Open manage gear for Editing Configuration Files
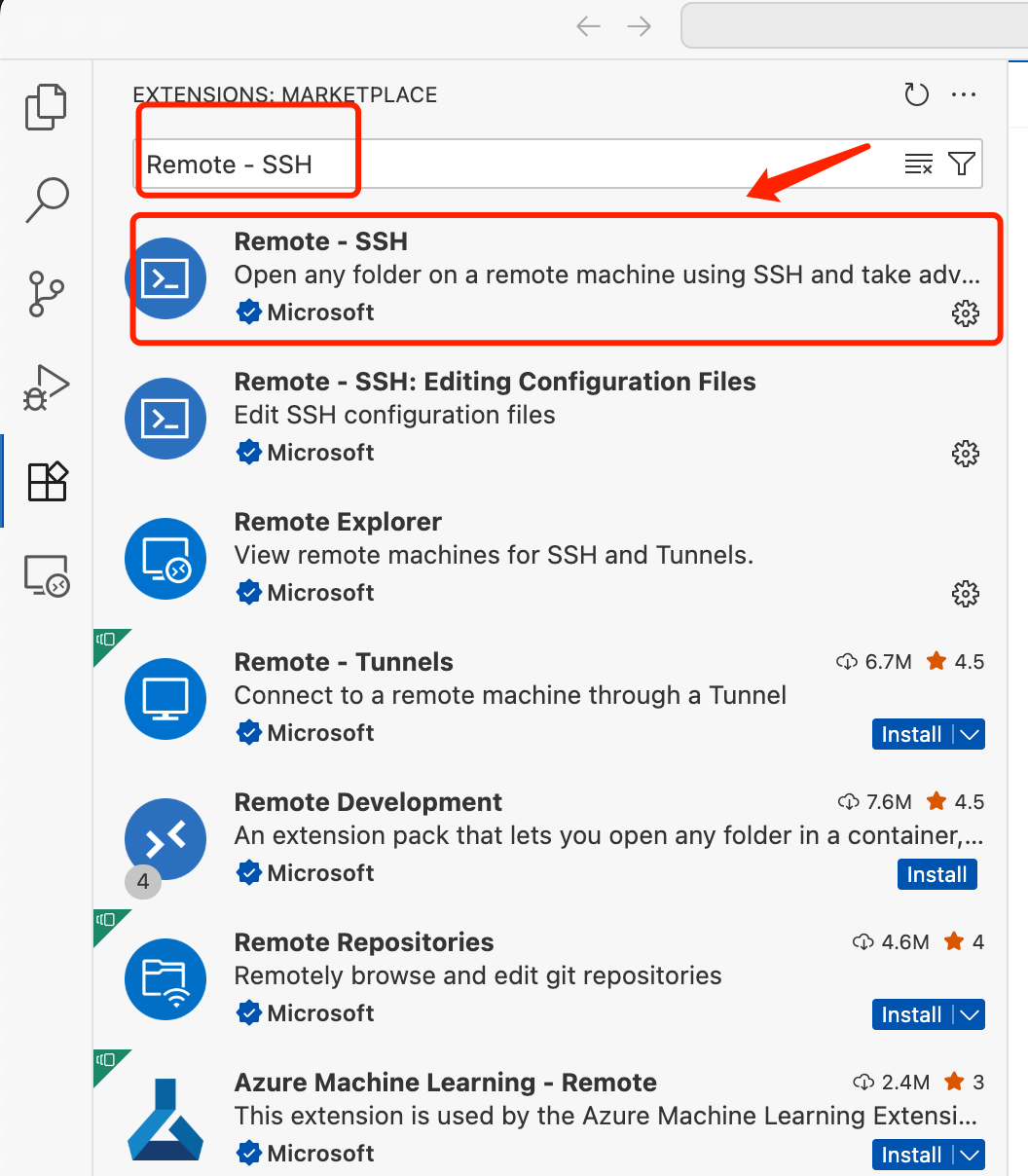1028x1176 pixels. 965,453
